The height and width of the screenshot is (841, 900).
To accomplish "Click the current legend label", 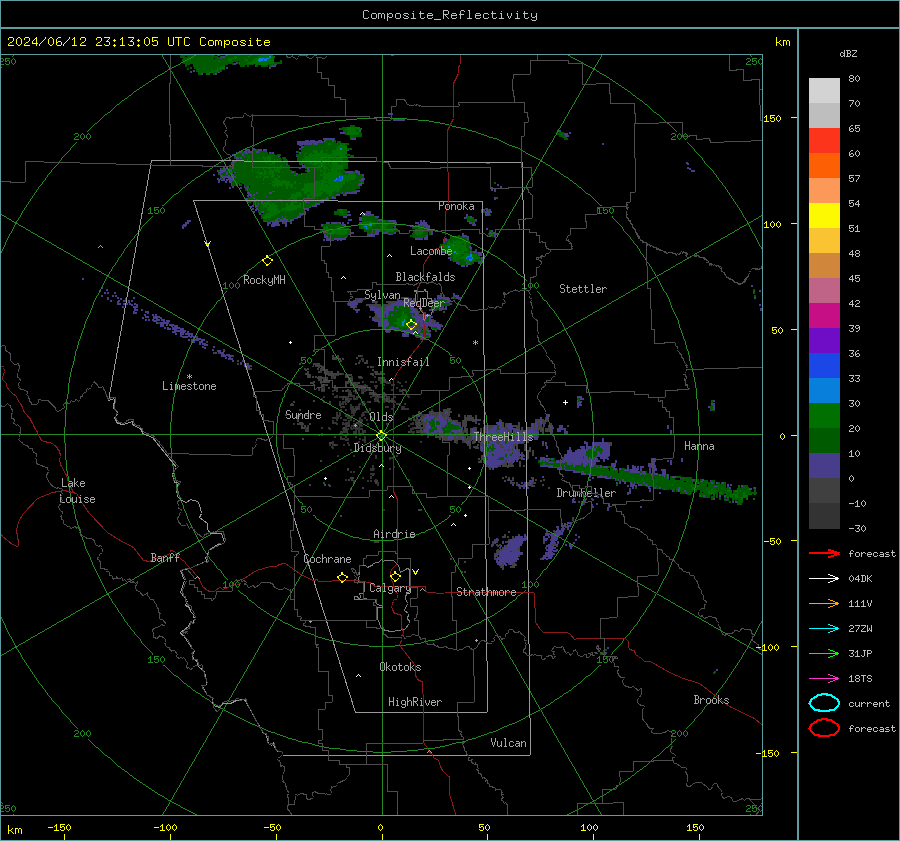I will point(868,704).
